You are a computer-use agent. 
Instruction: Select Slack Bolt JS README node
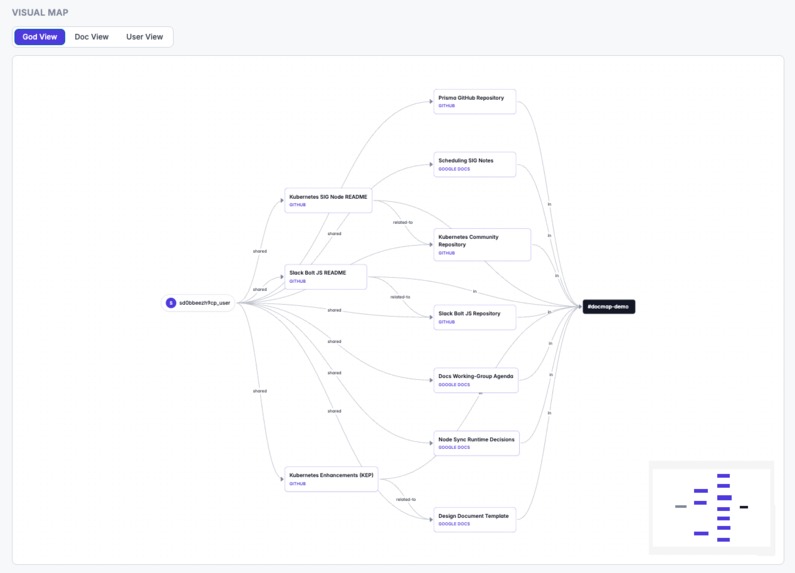[326, 277]
